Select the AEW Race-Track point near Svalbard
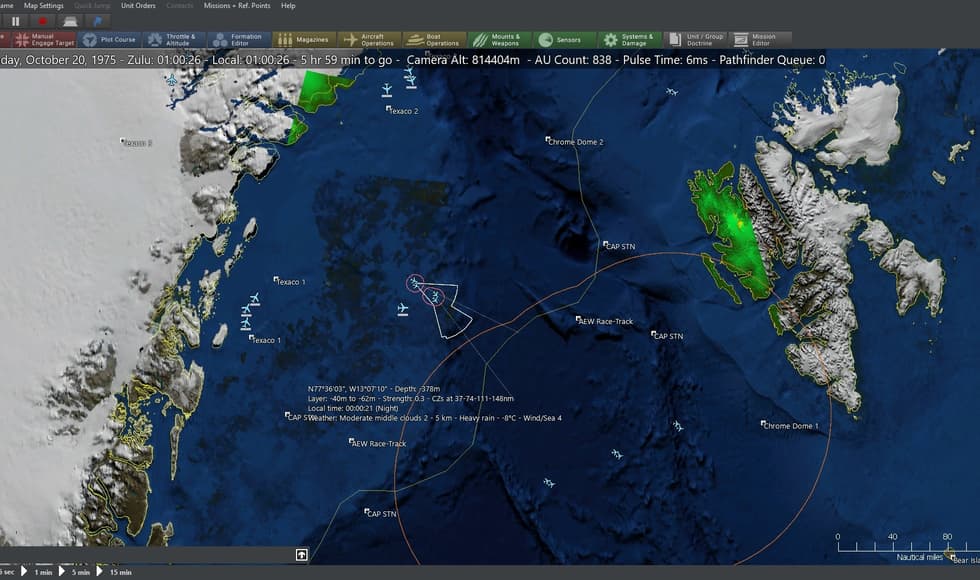This screenshot has height=580, width=980. [604, 321]
